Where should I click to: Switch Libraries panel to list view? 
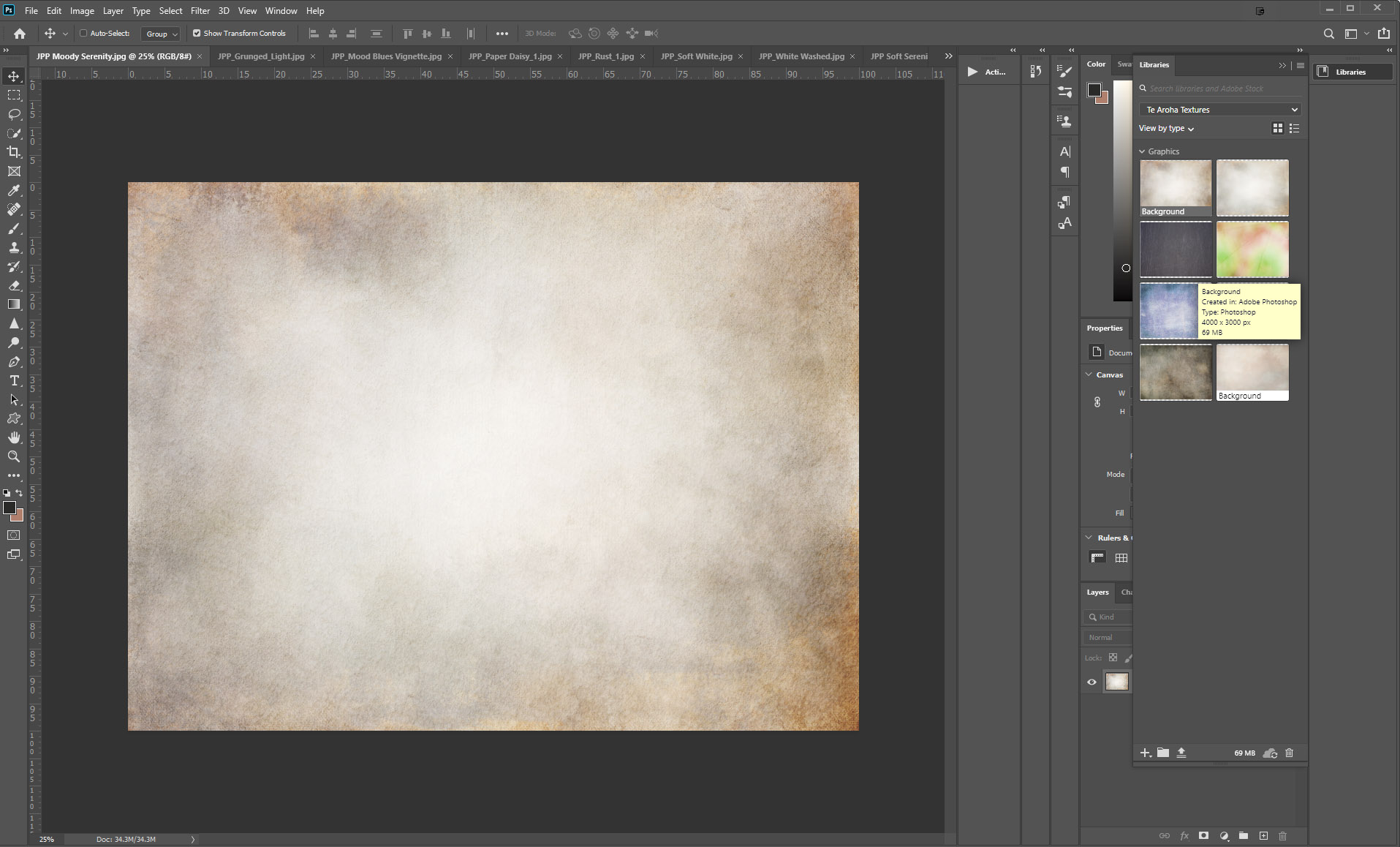click(1294, 128)
